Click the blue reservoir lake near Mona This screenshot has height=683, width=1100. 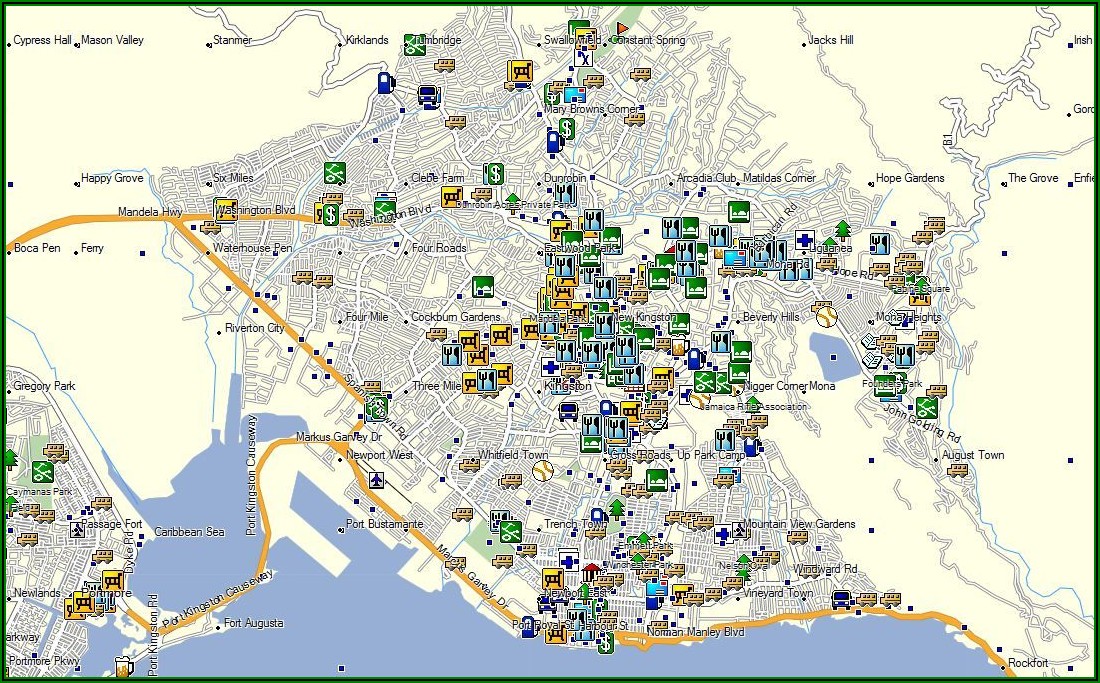point(830,356)
